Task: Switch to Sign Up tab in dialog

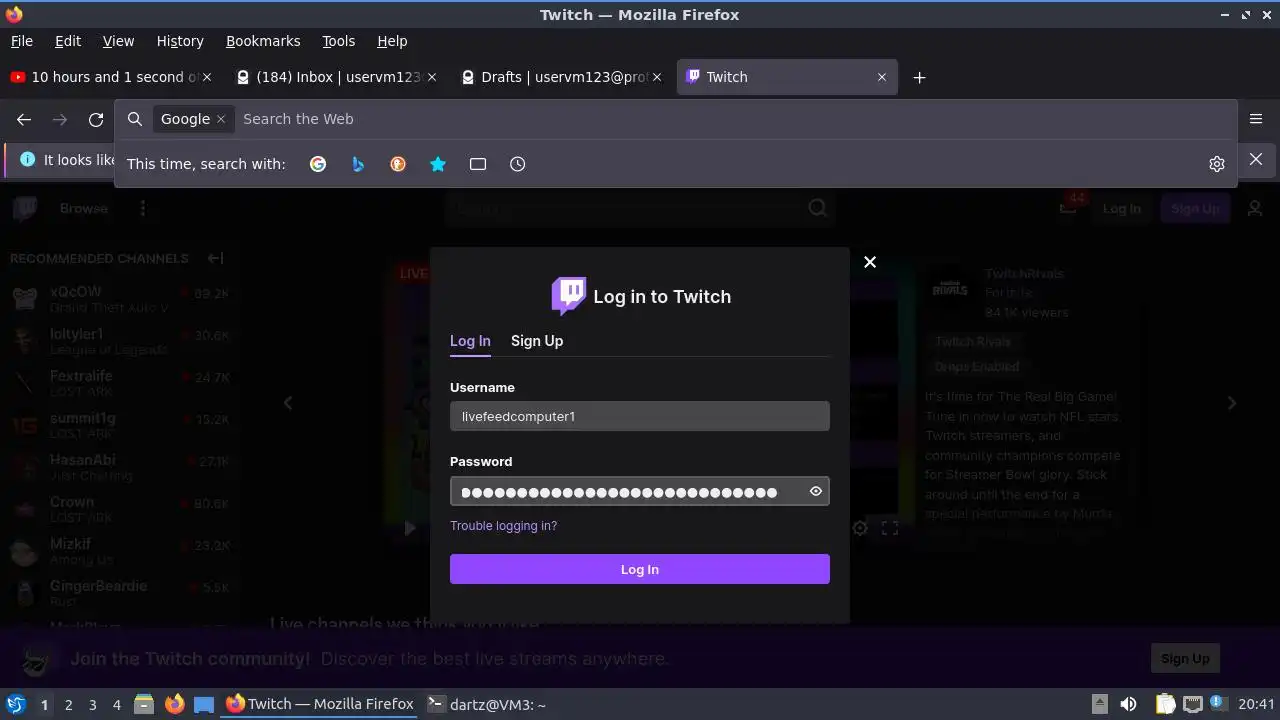Action: click(537, 341)
